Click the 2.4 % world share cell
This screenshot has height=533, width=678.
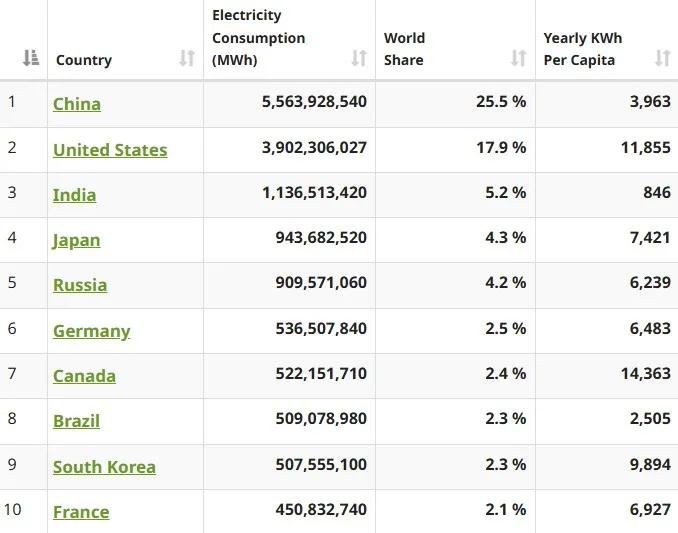(x=505, y=373)
